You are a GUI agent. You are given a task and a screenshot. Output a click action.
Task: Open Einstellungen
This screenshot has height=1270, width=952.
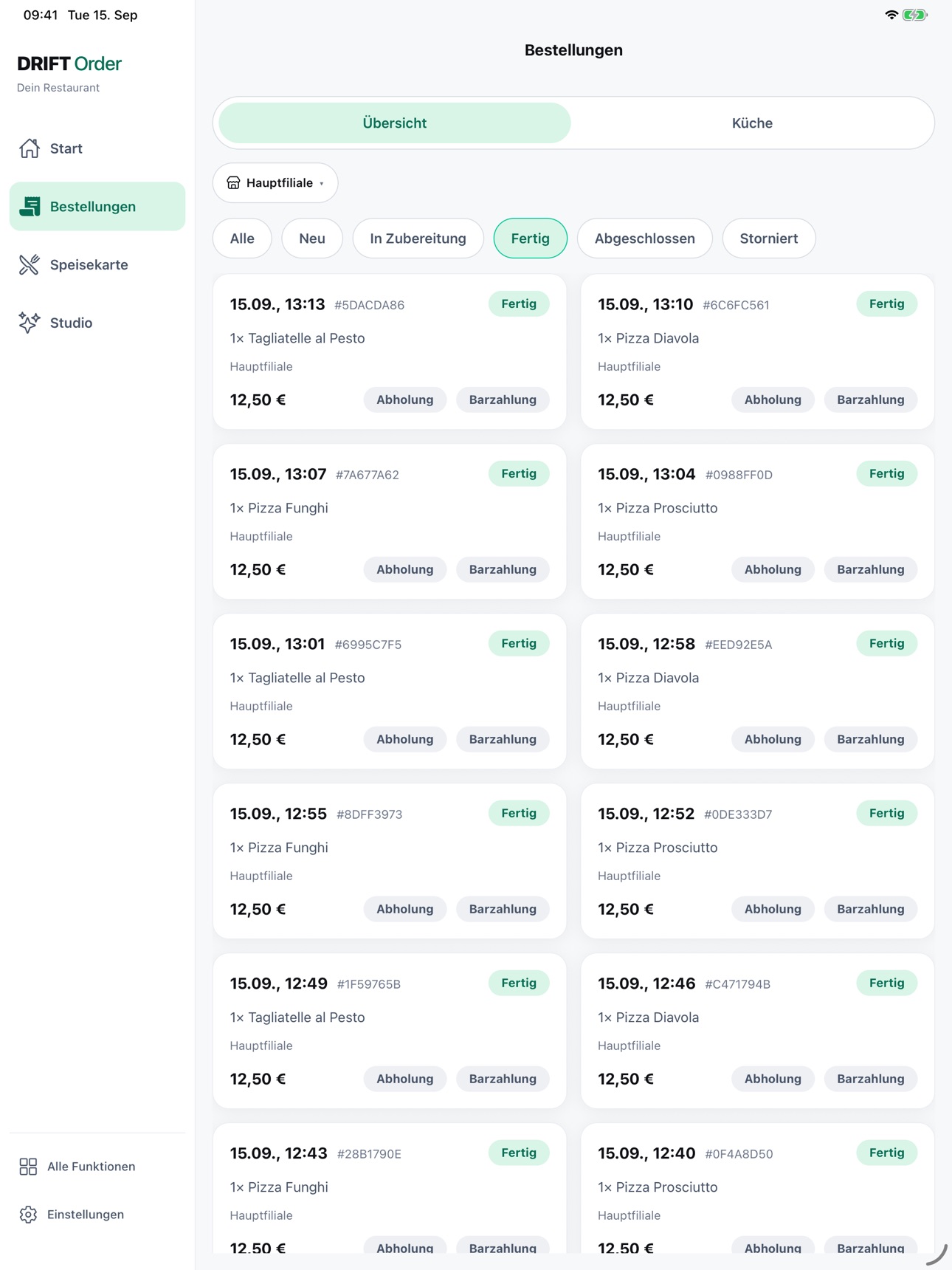pyautogui.click(x=97, y=1215)
